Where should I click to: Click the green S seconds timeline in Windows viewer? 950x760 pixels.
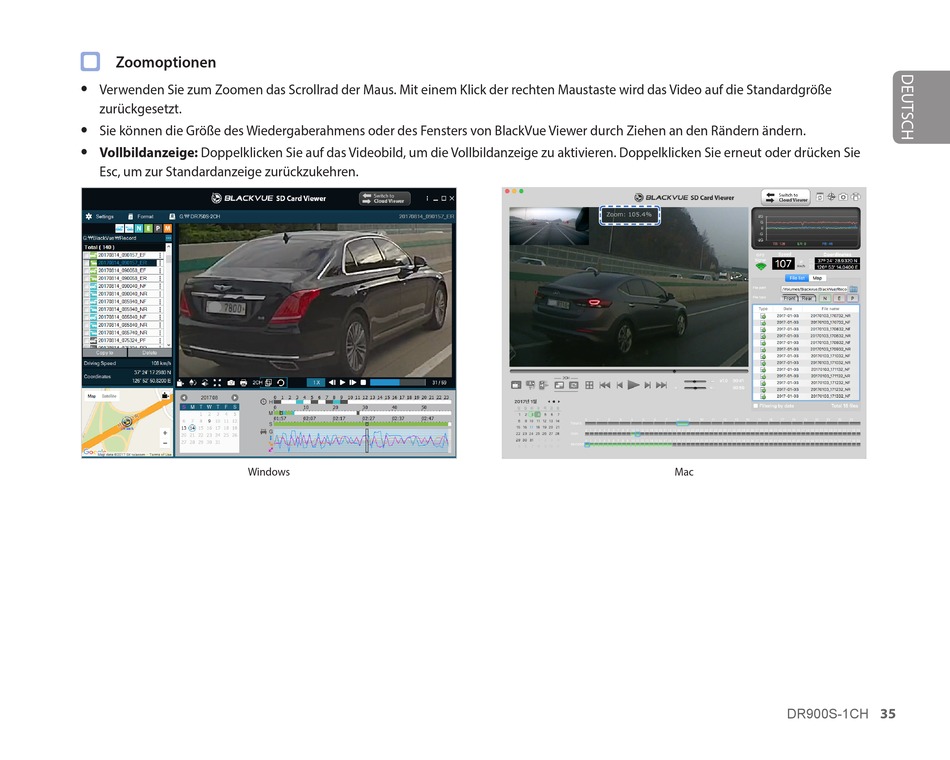(362, 424)
